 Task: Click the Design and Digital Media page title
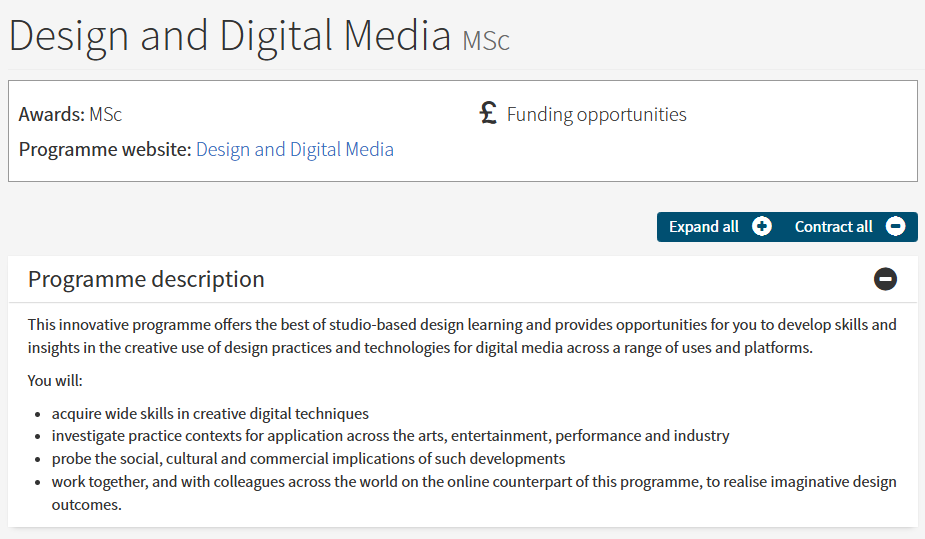click(230, 36)
